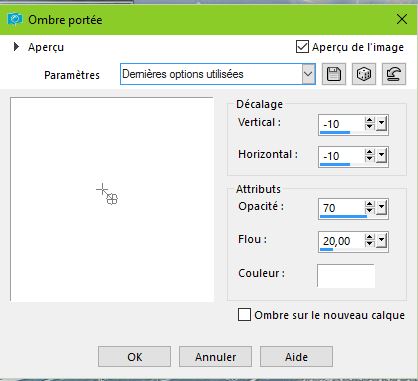Click the Annuler button

(x=215, y=357)
